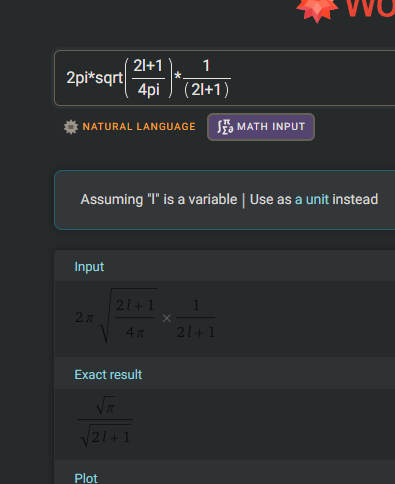Viewport: 395px width, 484px height.
Task: Click the gear icon beside Natural Language
Action: [71, 127]
